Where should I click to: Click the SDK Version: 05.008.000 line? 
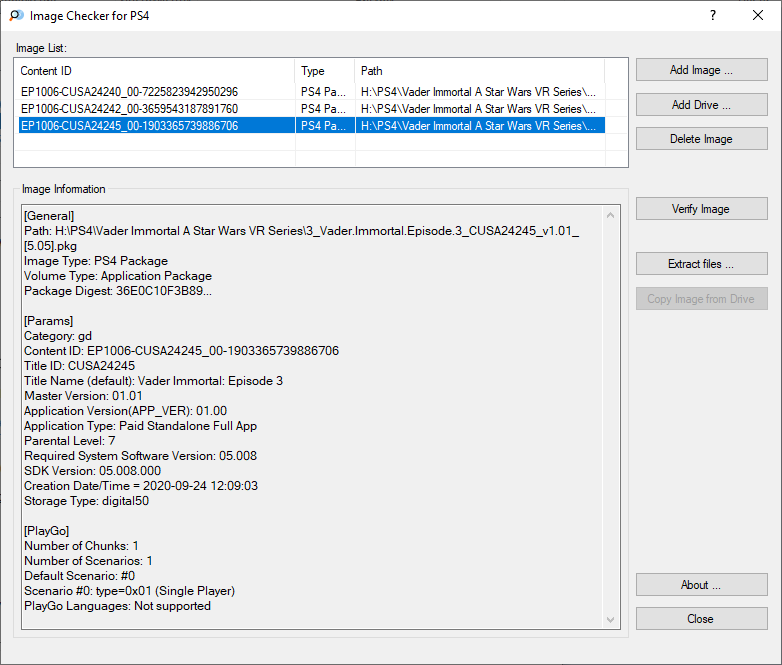click(92, 470)
